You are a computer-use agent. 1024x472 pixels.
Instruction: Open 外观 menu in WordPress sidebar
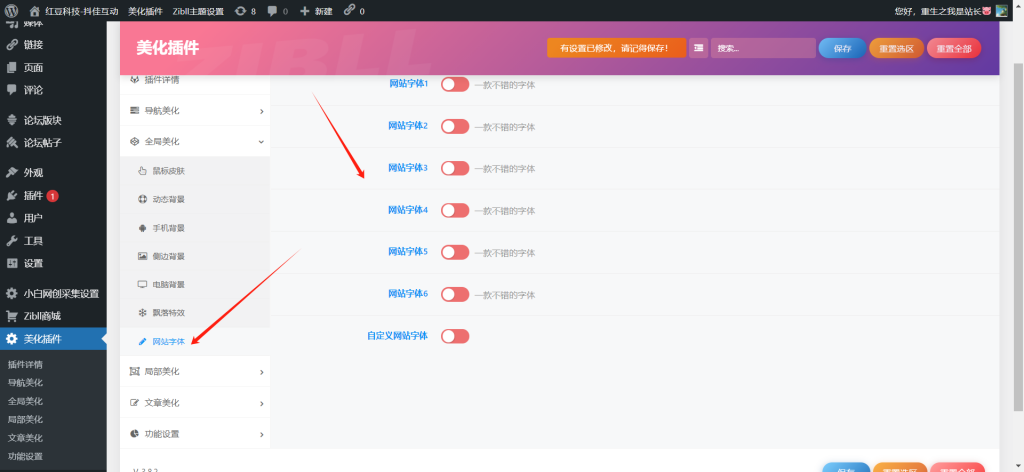33,172
